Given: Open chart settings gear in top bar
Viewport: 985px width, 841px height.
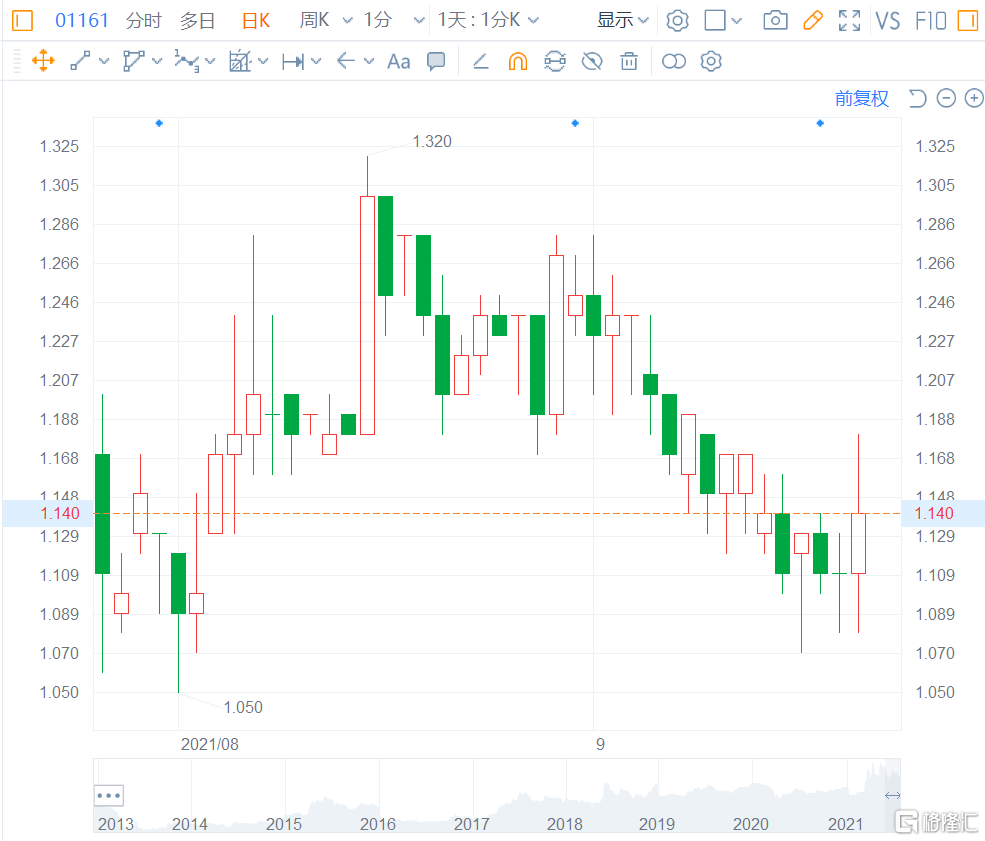Looking at the screenshot, I should tap(677, 21).
